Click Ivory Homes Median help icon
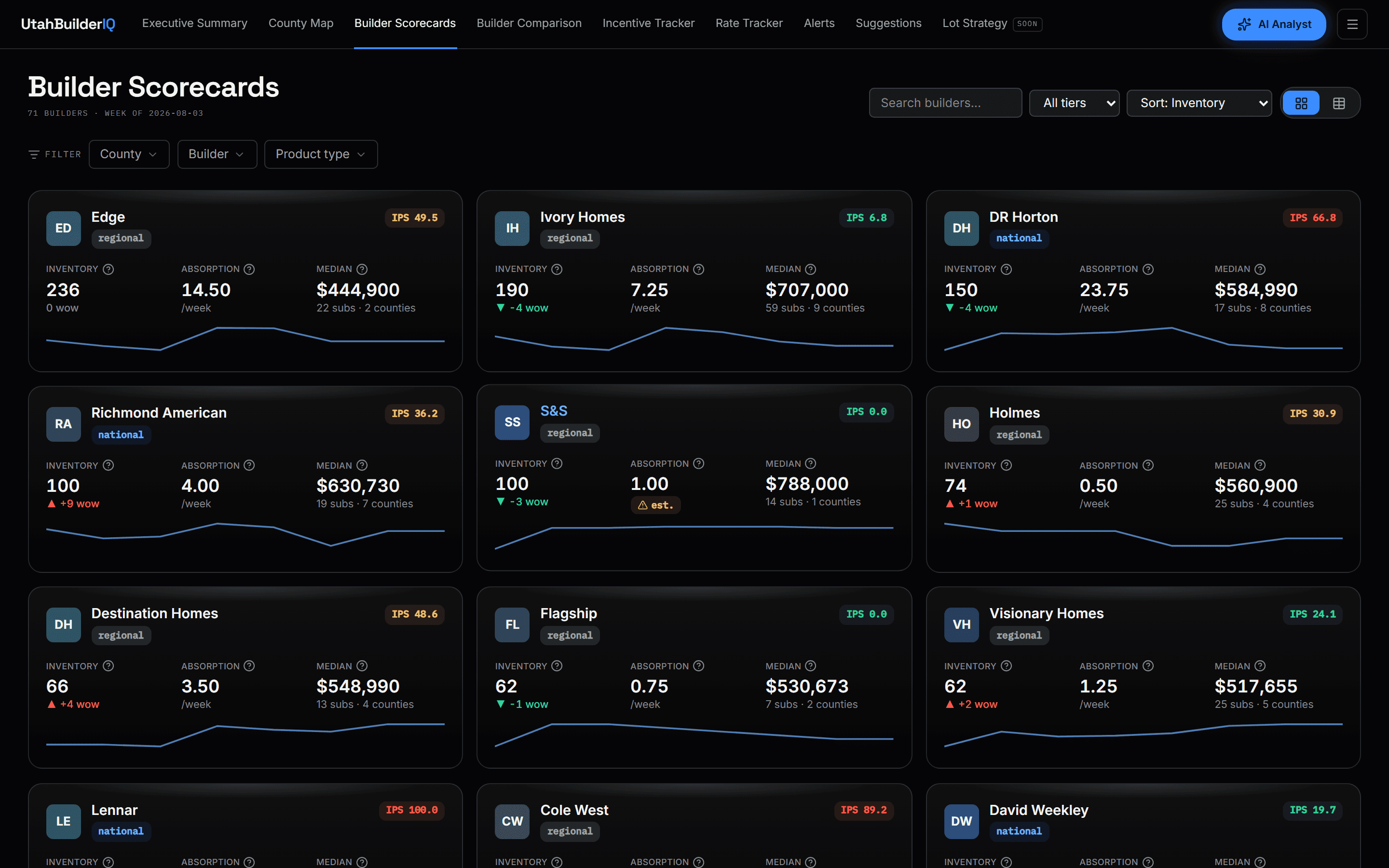 pyautogui.click(x=810, y=269)
